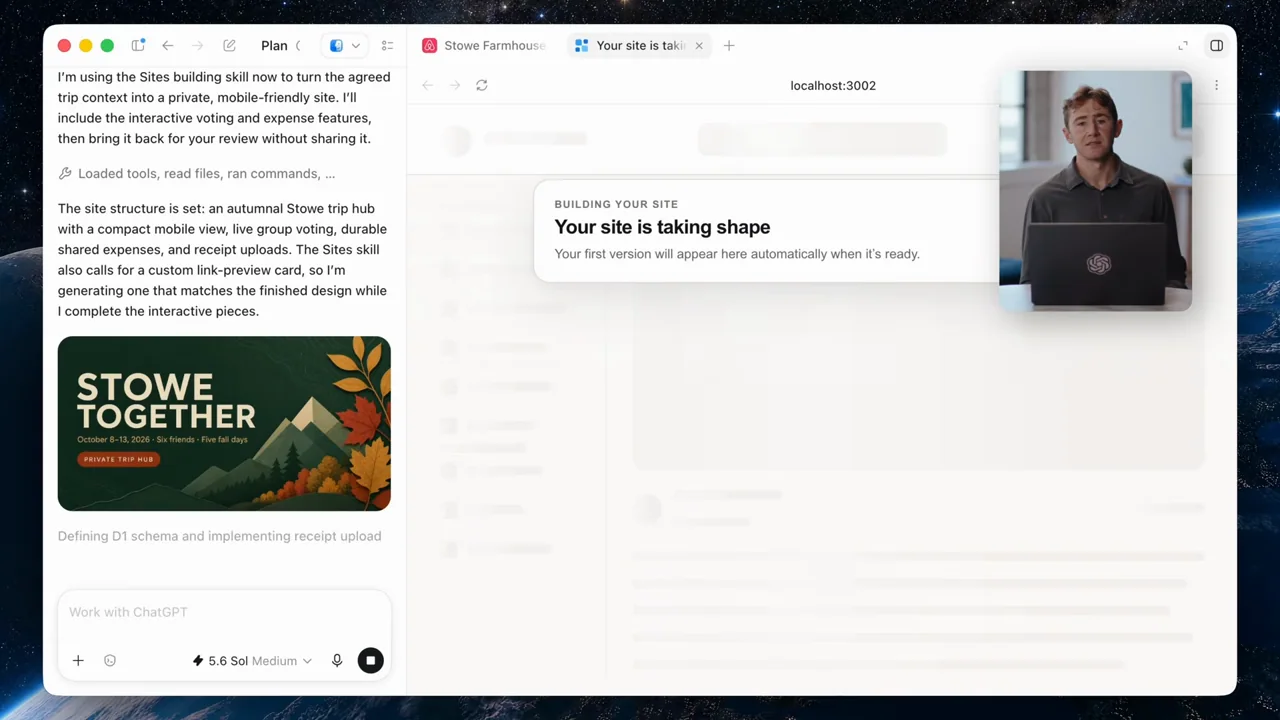Click the BUILDING YOUR SITE label
Image resolution: width=1280 pixels, height=720 pixels.
coord(616,204)
